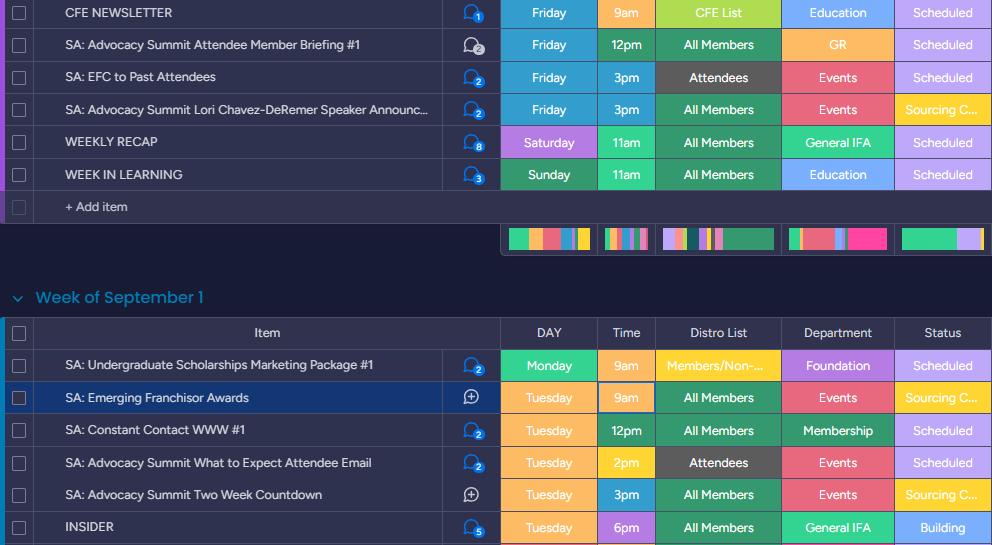Viewport: 992px width, 545px height.
Task: Select WEEK IN LEARNING row checkbox
Action: [19, 175]
